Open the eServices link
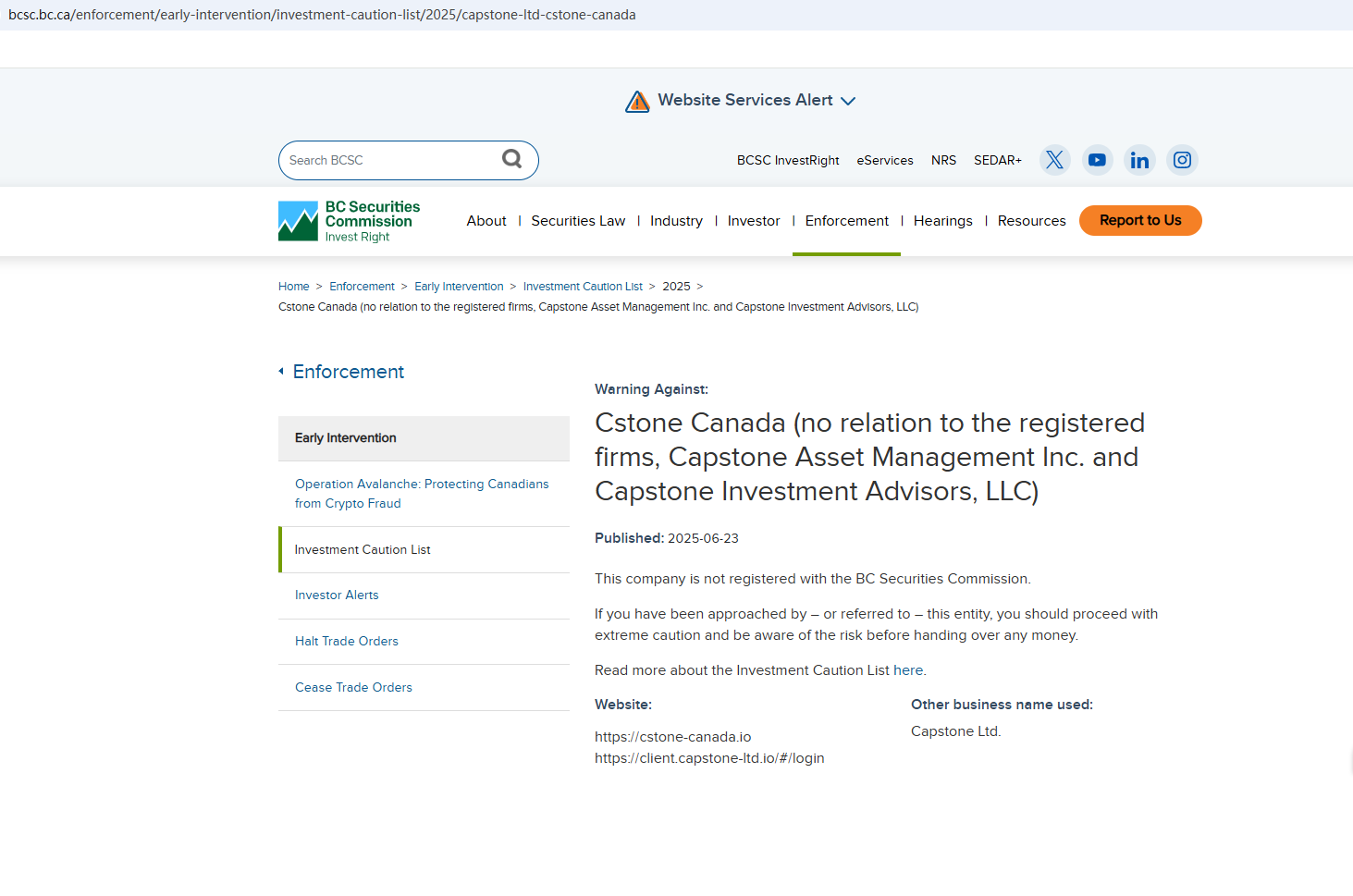 885,160
